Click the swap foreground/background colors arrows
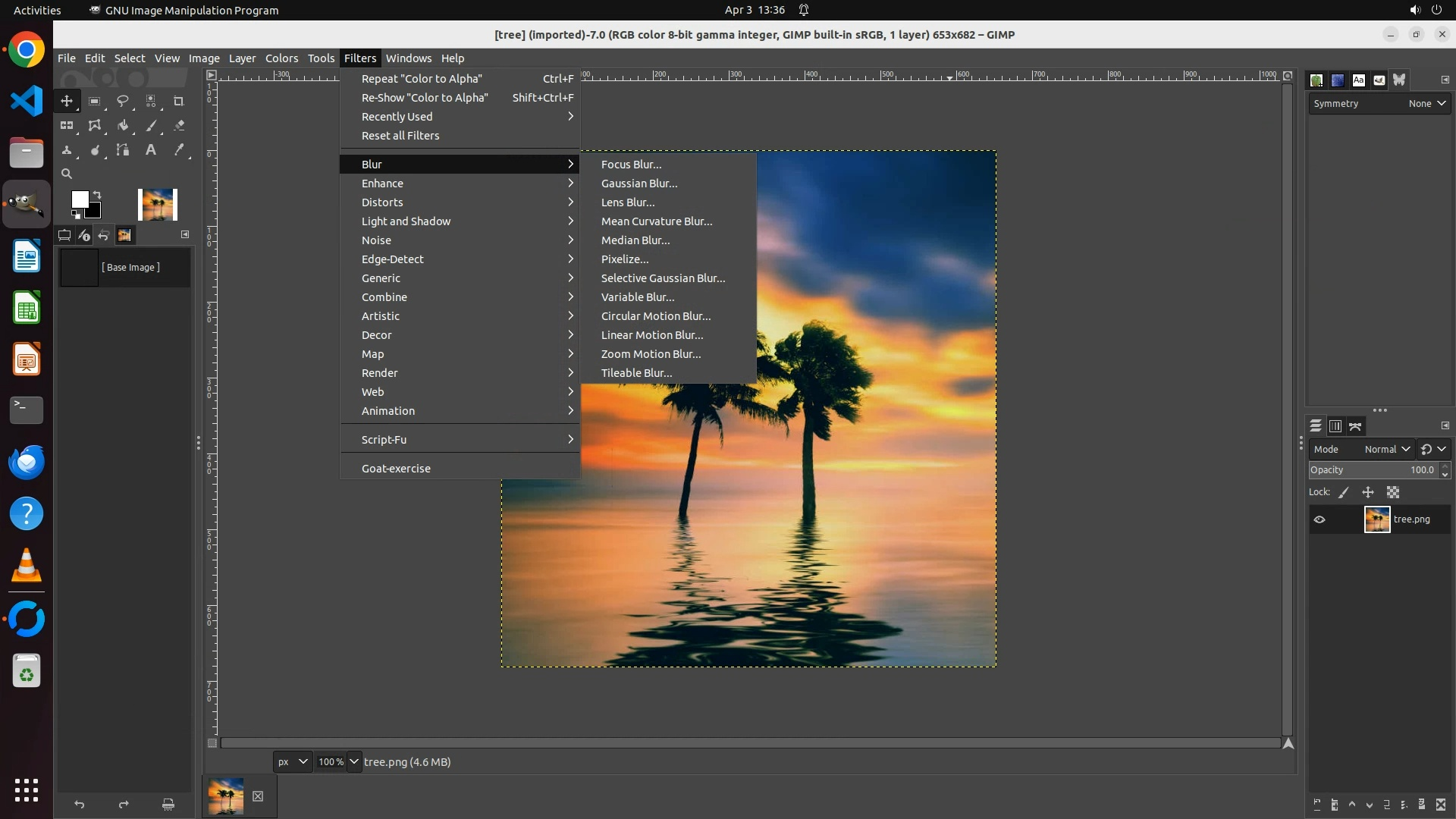The width and height of the screenshot is (1456, 819). point(97,195)
